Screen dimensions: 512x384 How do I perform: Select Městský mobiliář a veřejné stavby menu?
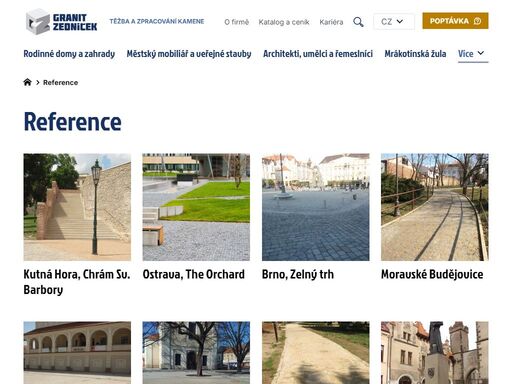coord(189,54)
